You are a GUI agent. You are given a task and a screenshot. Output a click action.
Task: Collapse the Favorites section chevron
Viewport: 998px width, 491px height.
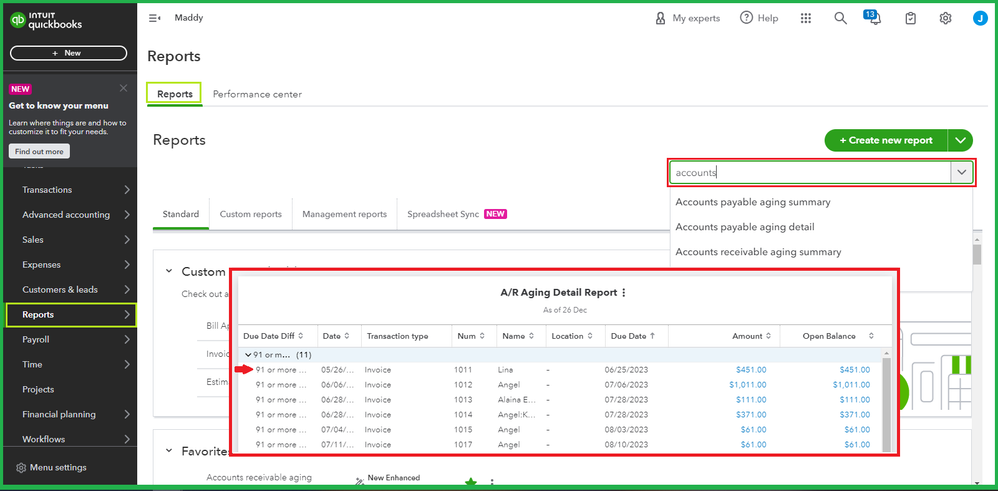169,450
